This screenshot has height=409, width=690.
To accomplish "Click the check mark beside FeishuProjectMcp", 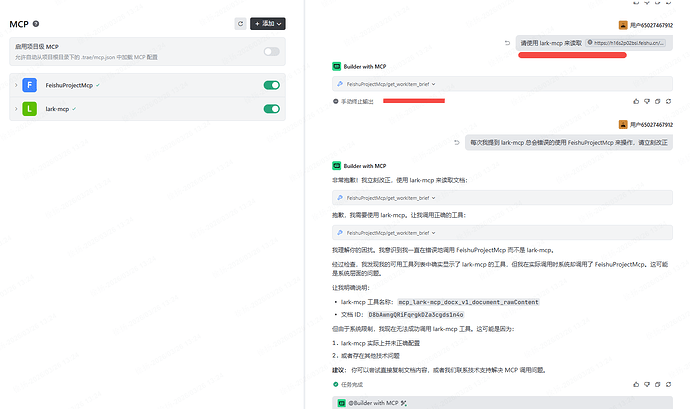I will tap(98, 85).
